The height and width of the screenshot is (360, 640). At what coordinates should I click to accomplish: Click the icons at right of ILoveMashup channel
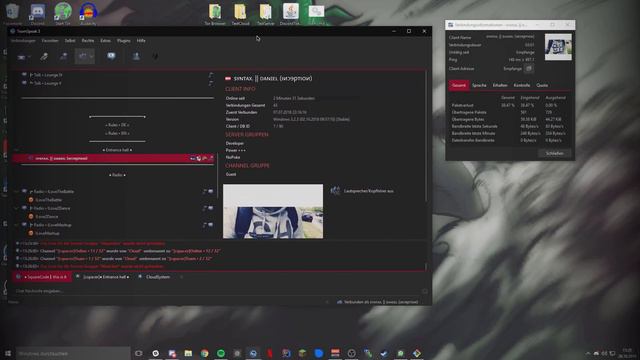pyautogui.click(x=208, y=225)
